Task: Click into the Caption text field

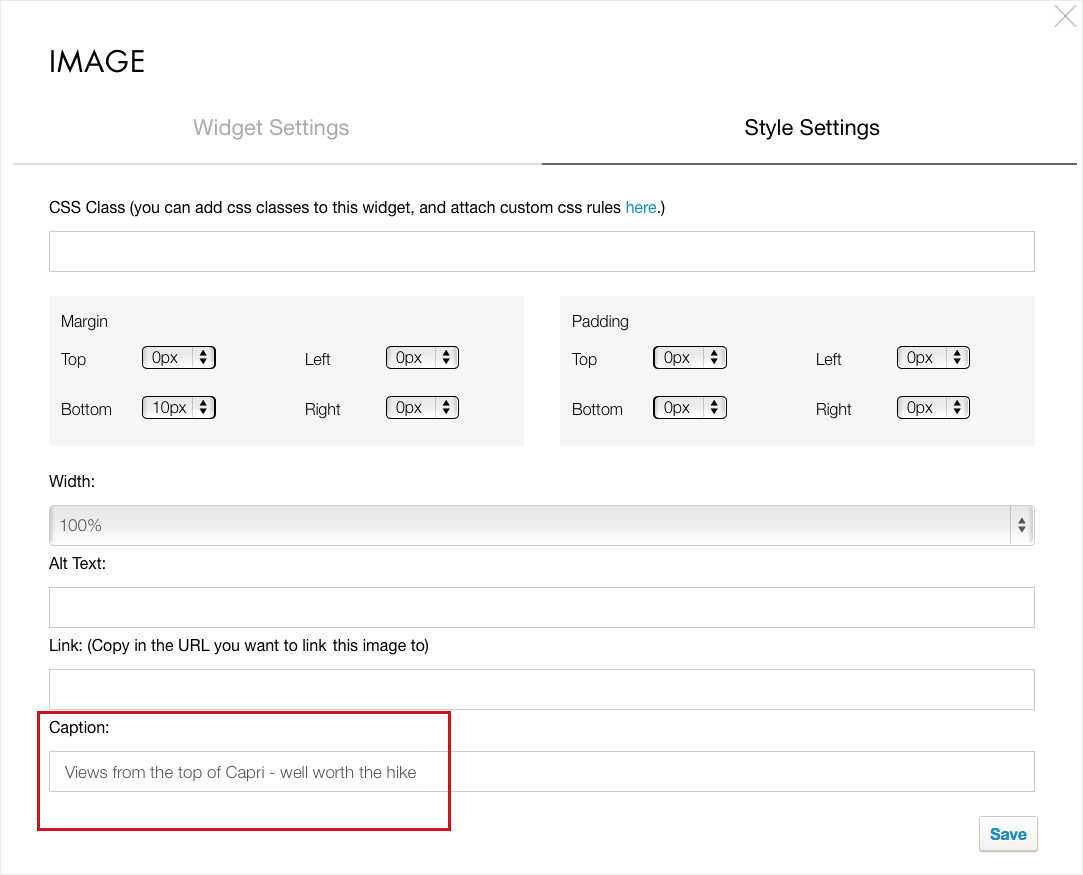Action: (542, 771)
